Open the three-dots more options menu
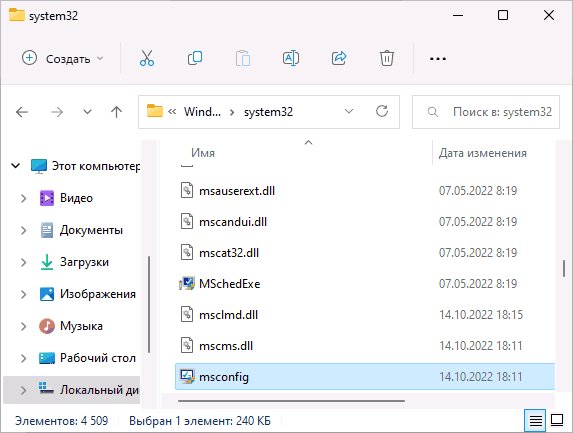 [x=437, y=59]
